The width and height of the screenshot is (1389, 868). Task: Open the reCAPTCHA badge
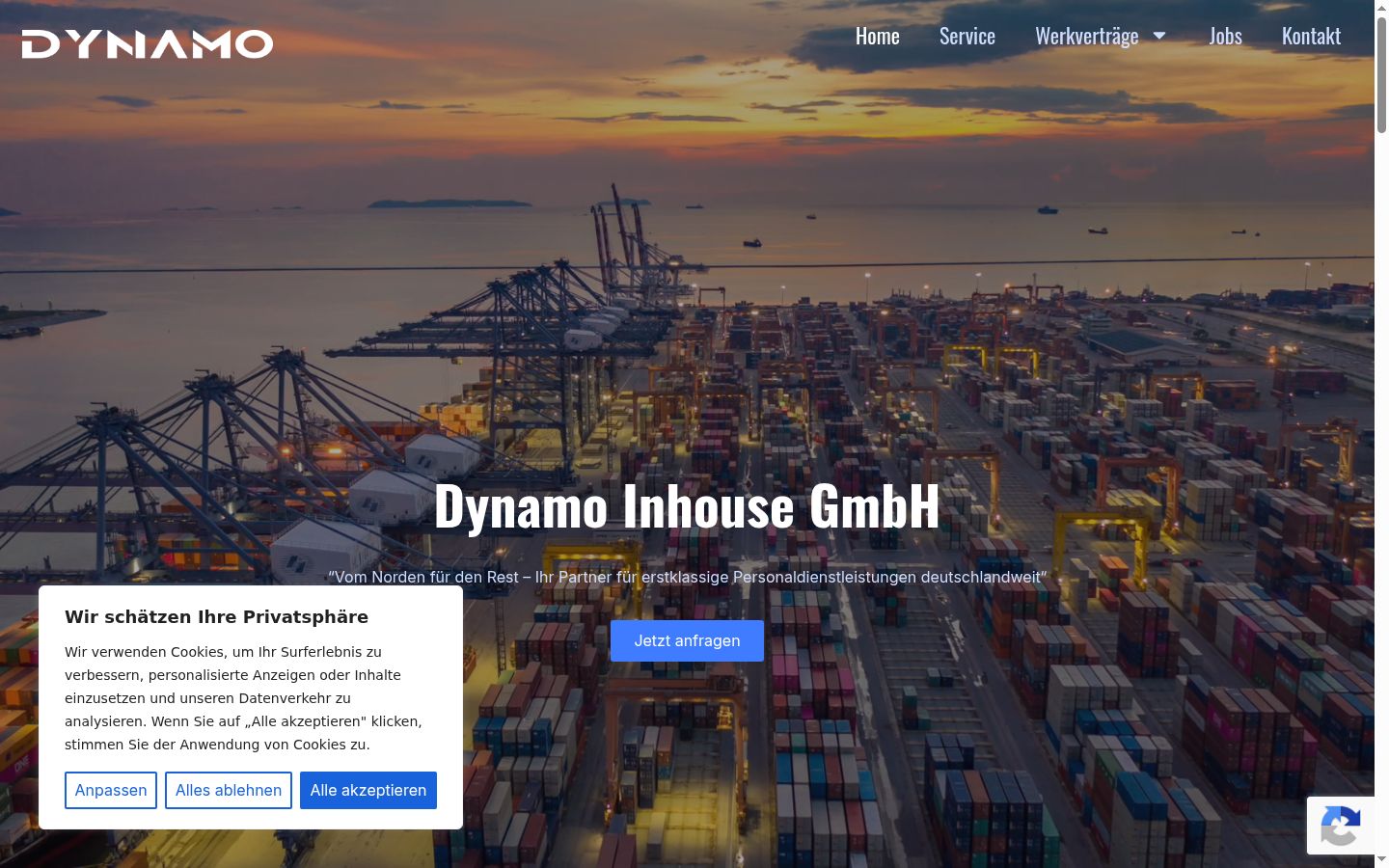(x=1341, y=826)
